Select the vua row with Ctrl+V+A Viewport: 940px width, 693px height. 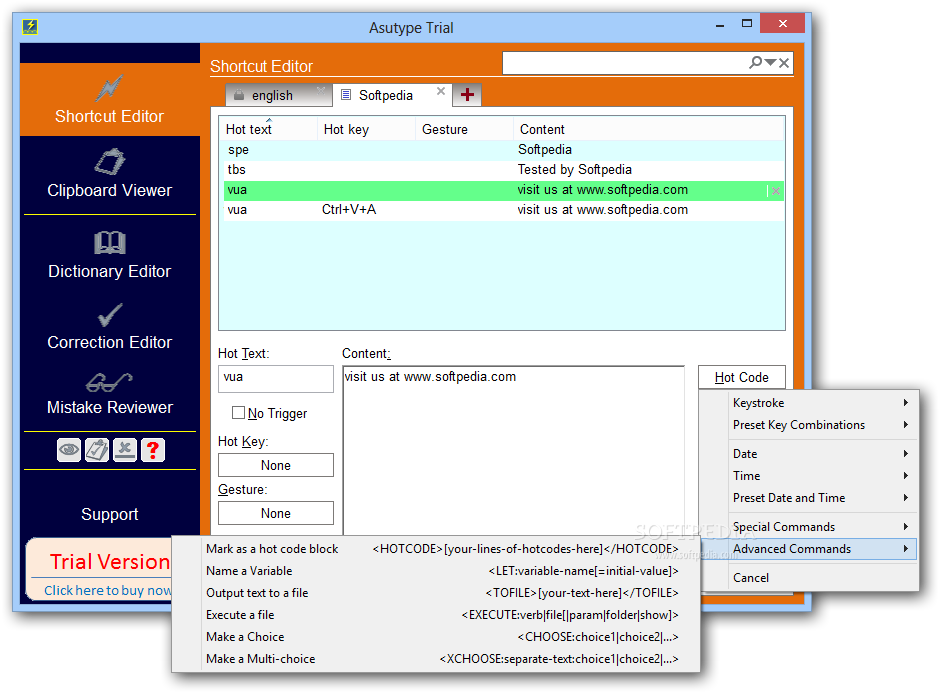[x=504, y=210]
